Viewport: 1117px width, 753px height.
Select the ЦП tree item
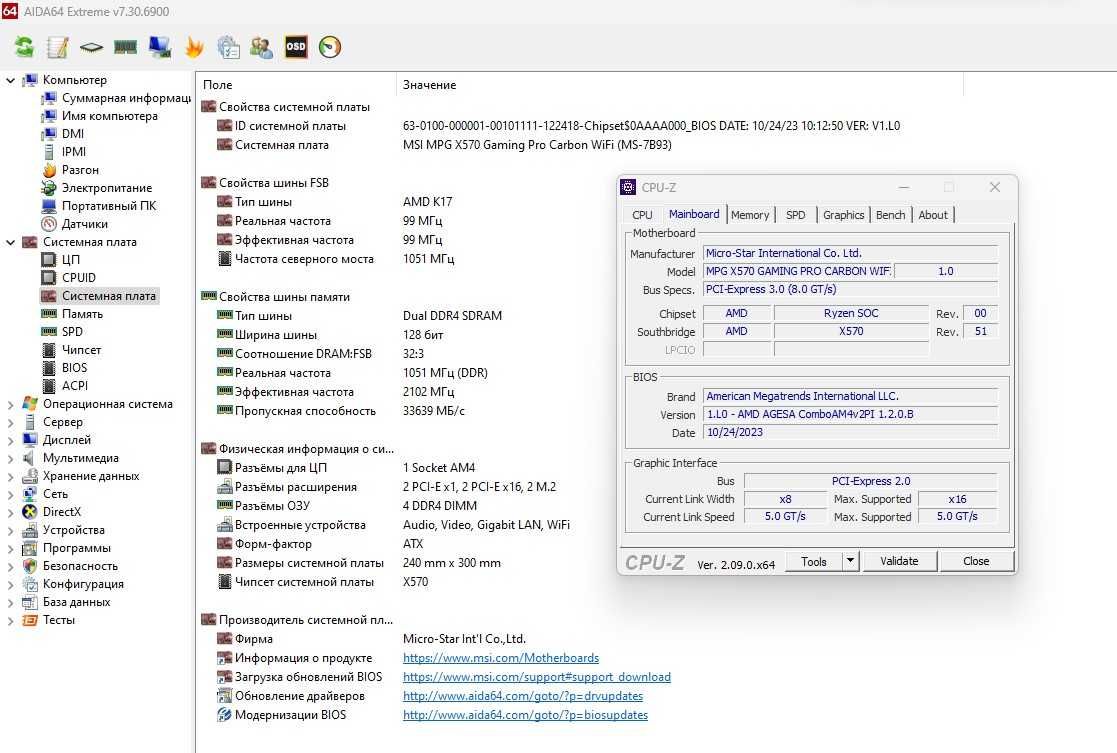[61, 260]
